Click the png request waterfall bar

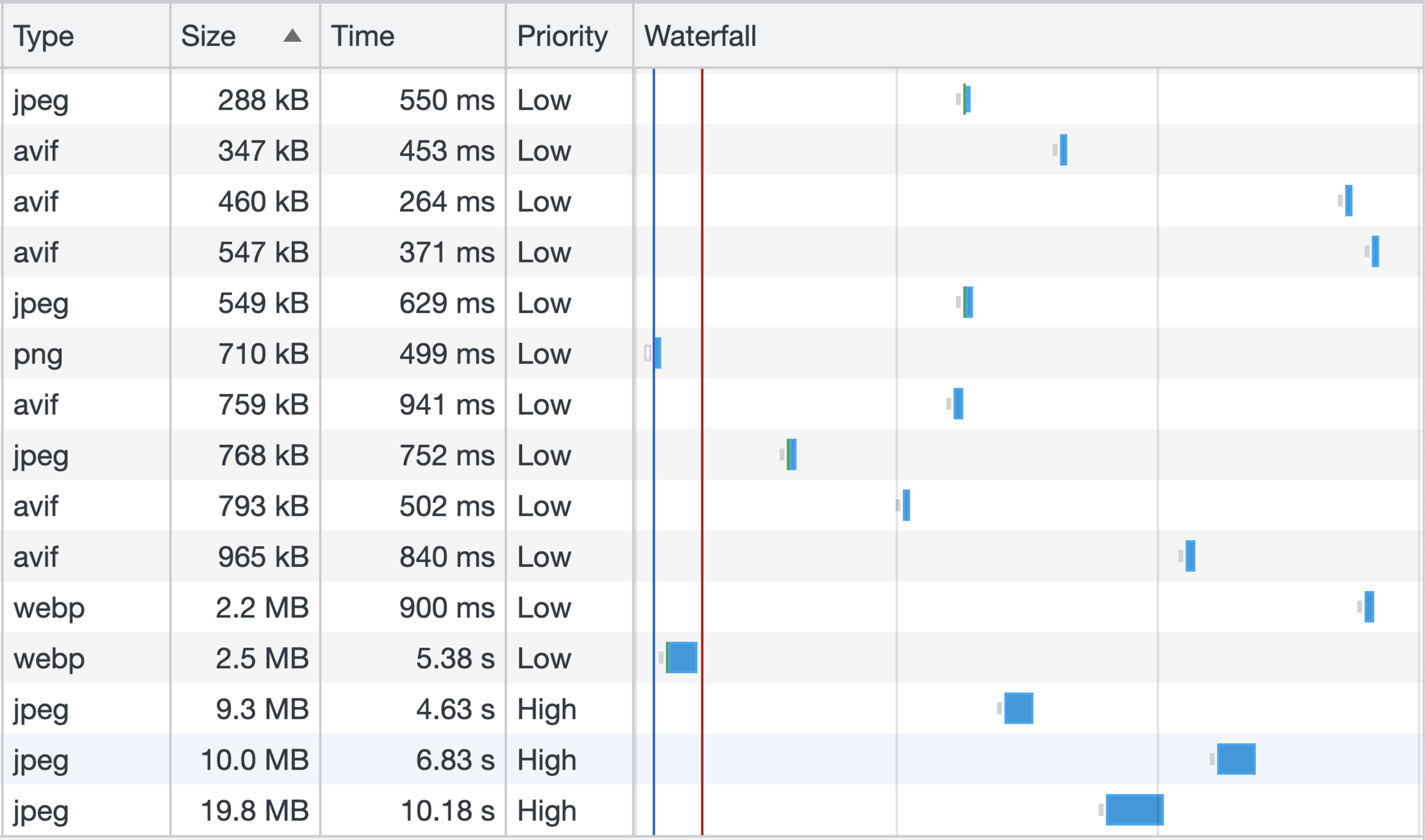pyautogui.click(x=658, y=353)
